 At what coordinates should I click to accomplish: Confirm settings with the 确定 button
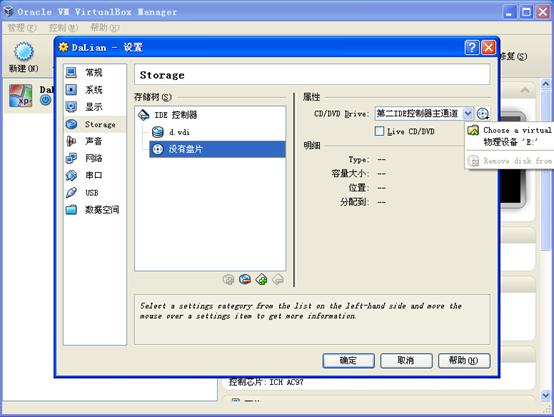348,360
